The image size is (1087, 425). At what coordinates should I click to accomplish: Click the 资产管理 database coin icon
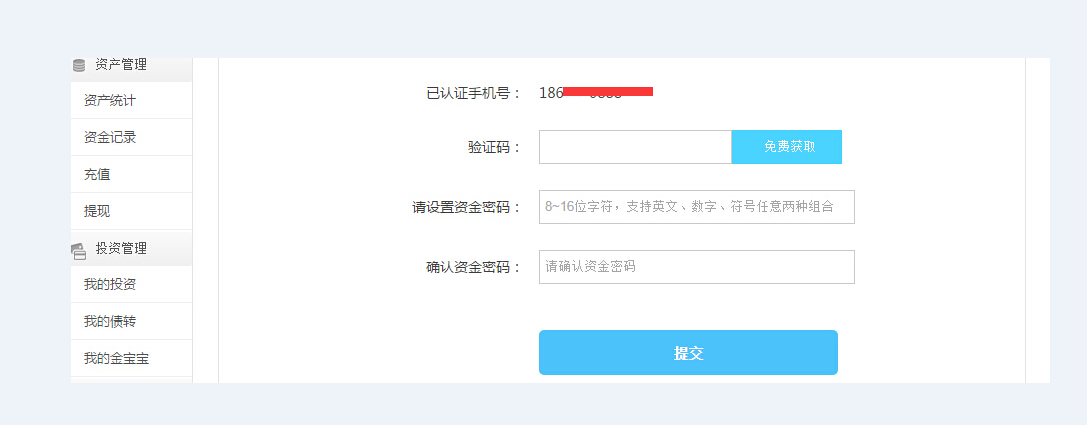[x=79, y=66]
